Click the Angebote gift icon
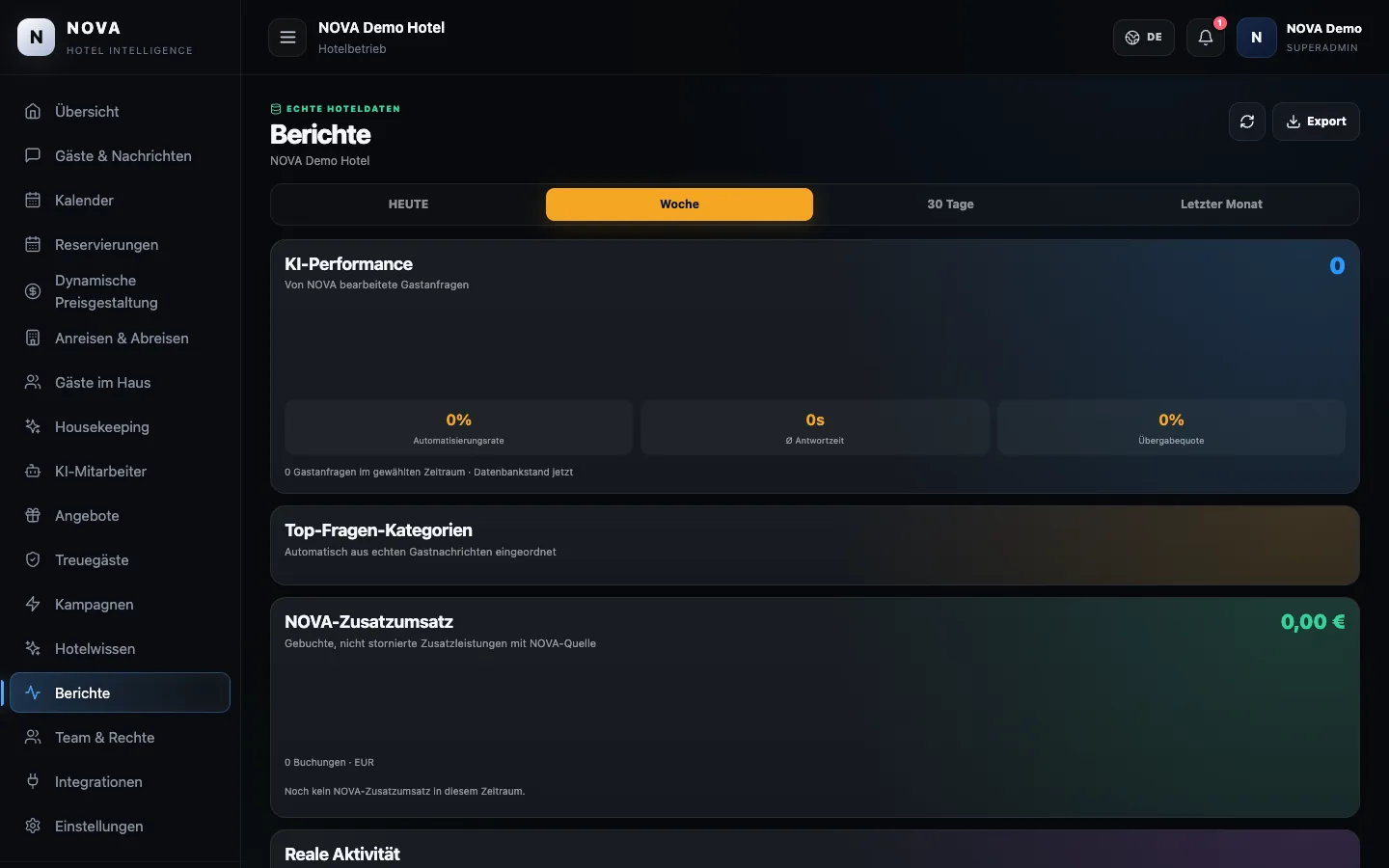Screen dimensions: 1389x868 pos(33,516)
